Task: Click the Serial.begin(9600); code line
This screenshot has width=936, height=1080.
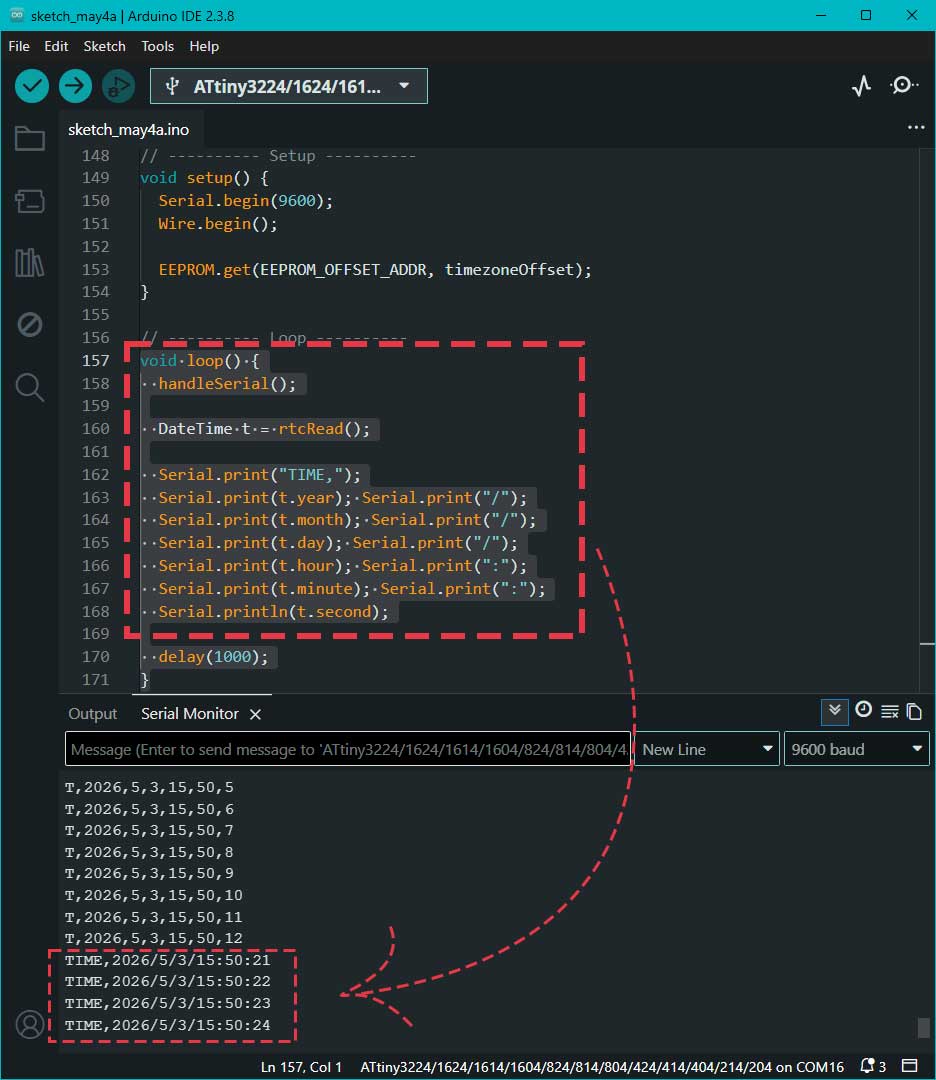Action: pos(245,200)
